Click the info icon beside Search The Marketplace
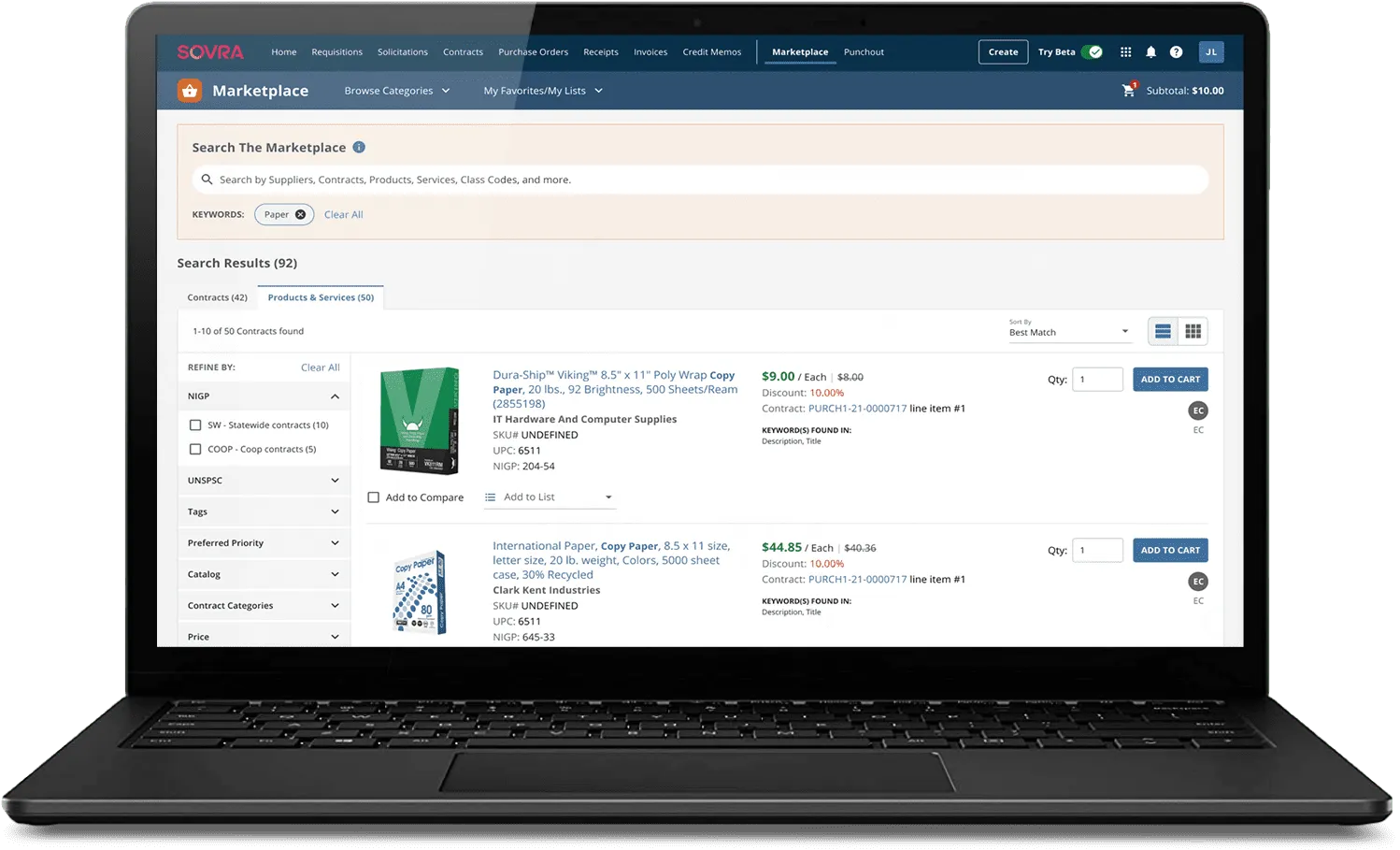This screenshot has height=850, width=1400. pos(359,148)
